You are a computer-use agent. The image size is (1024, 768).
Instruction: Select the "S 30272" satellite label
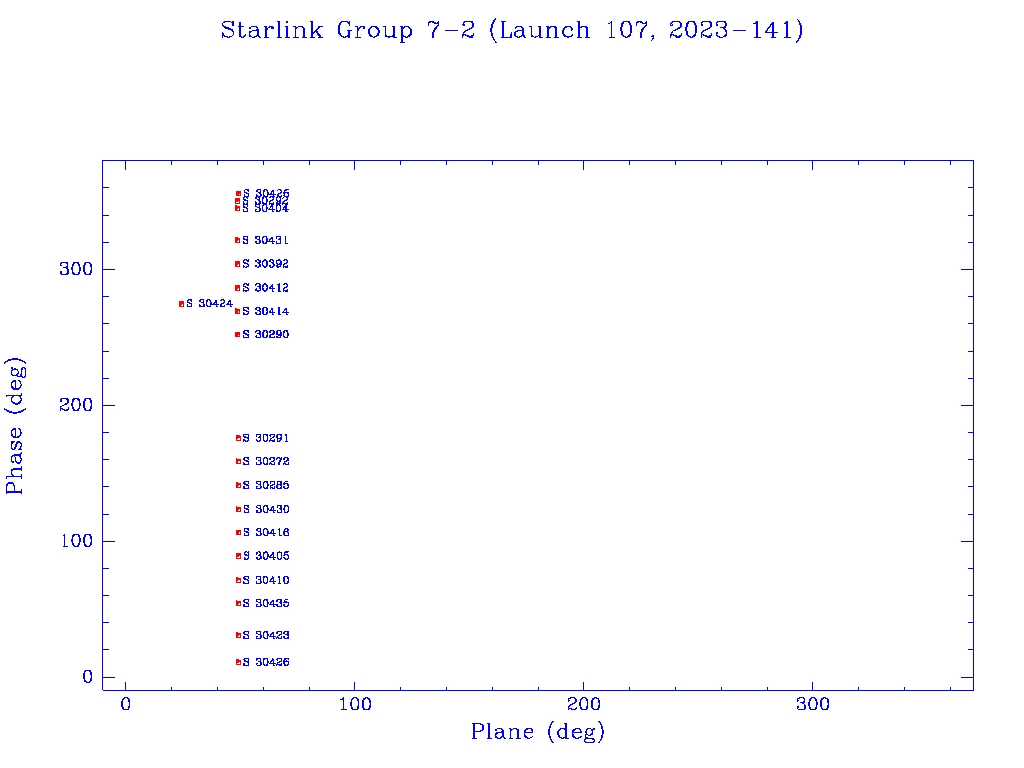pos(266,462)
